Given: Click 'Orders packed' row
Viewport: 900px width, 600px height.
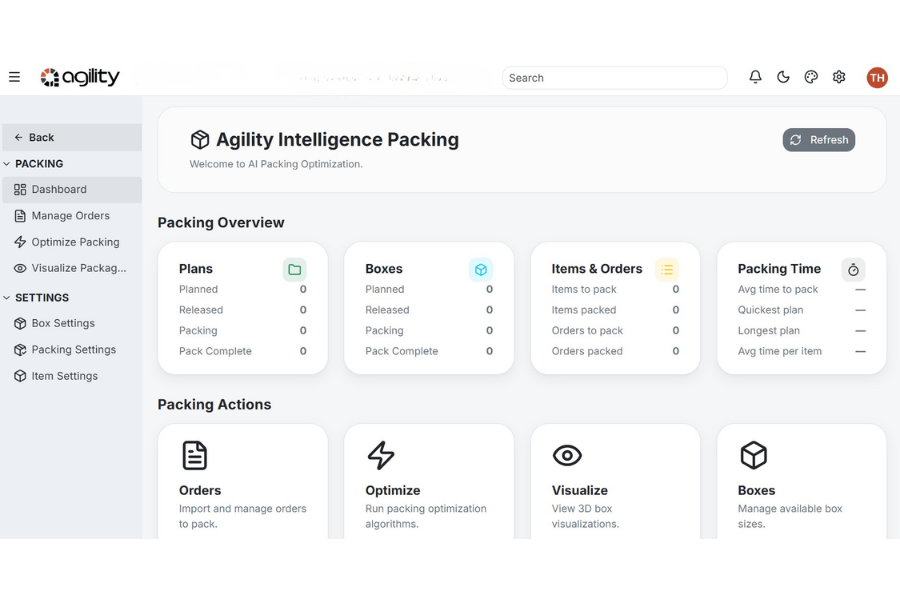Looking at the screenshot, I should click(615, 351).
